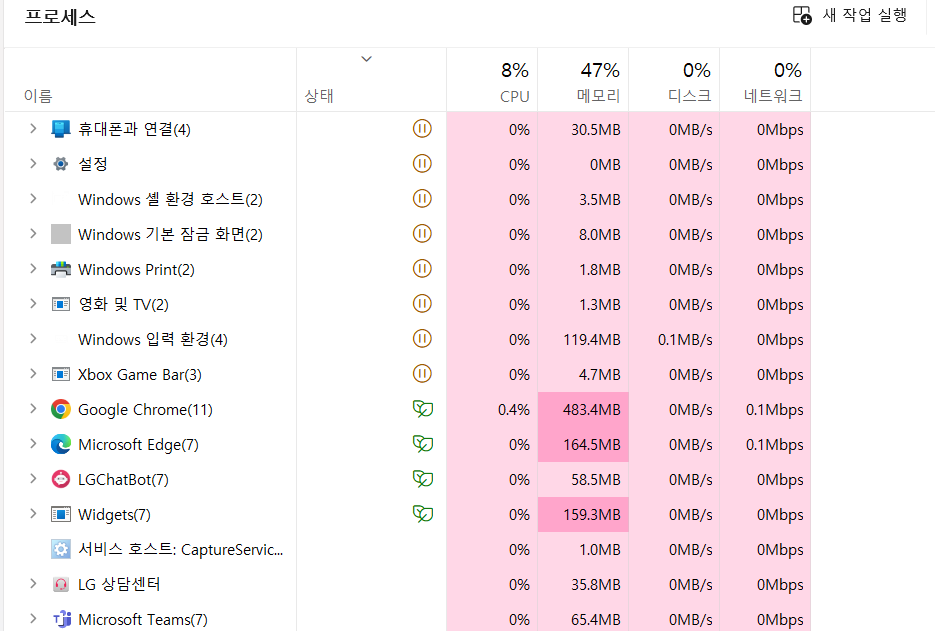Select the 서비스 호스트: CaptureServic... row name
Image resolution: width=935 pixels, height=631 pixels.
tap(181, 549)
